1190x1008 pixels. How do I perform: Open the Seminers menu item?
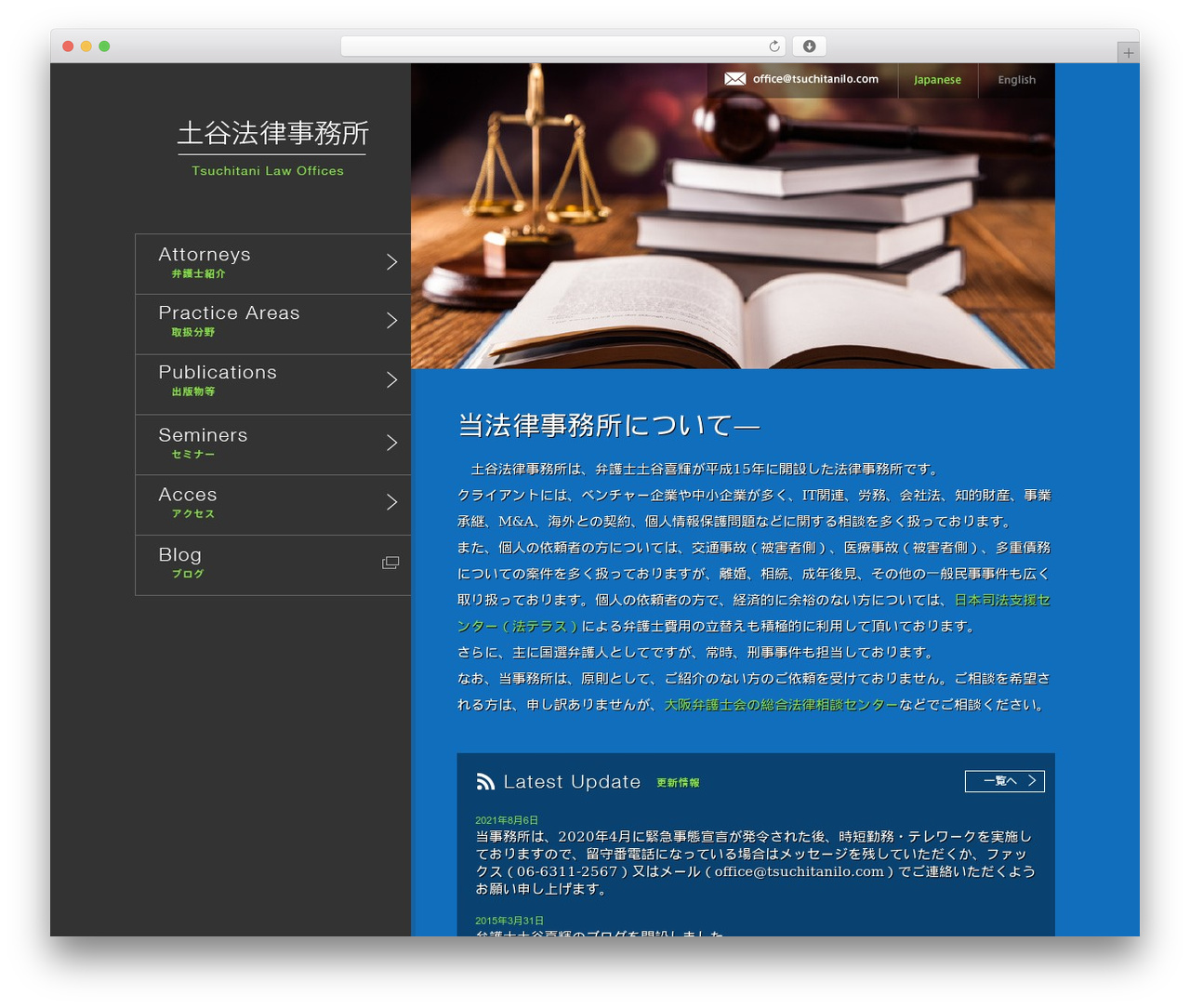273,444
